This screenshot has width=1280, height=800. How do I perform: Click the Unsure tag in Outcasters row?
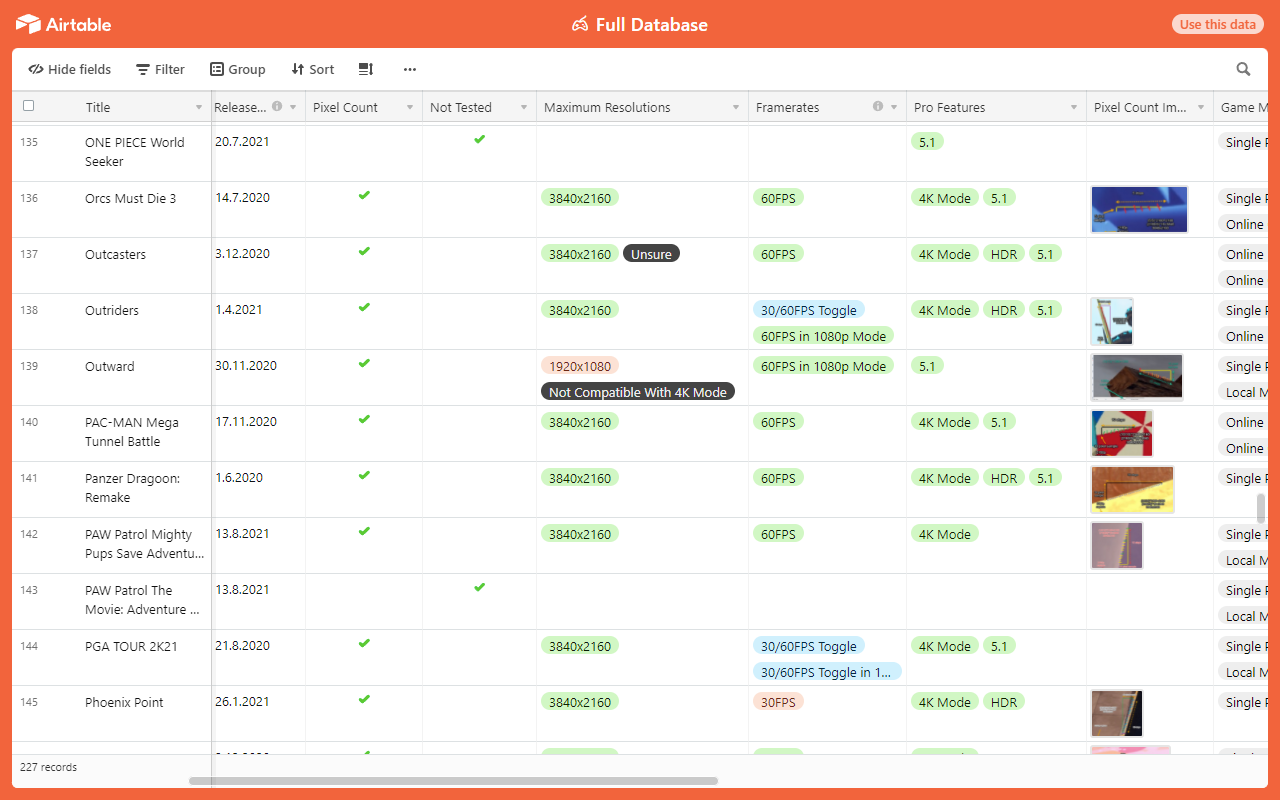pyautogui.click(x=651, y=254)
